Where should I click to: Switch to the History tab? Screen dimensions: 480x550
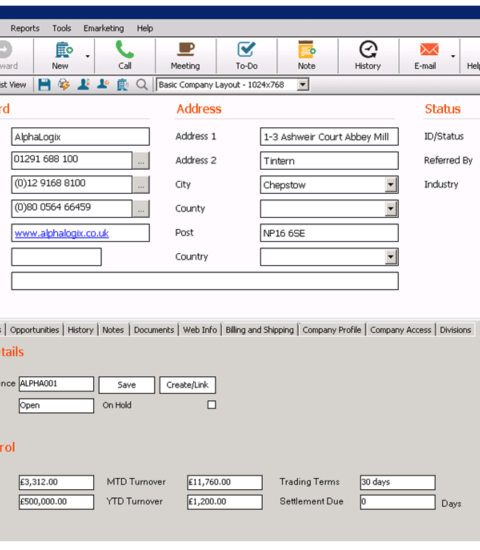[x=80, y=330]
